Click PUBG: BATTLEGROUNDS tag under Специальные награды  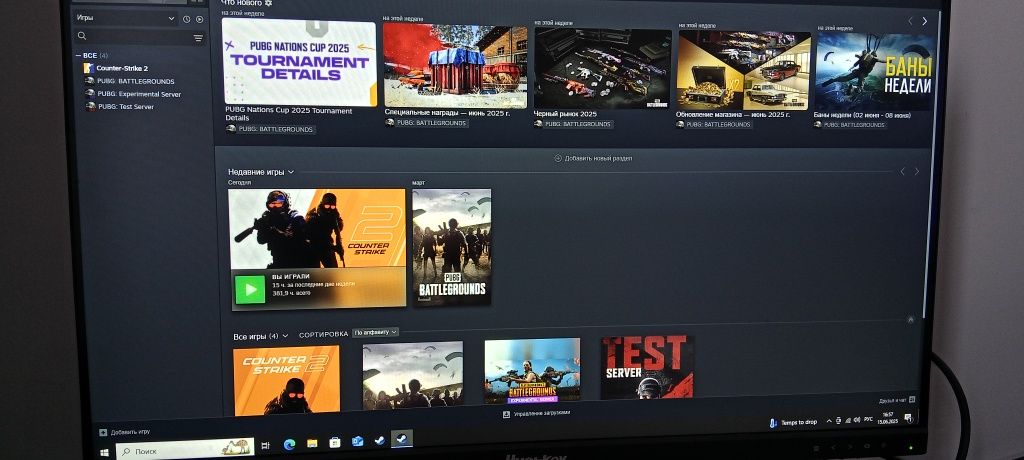pyautogui.click(x=426, y=122)
